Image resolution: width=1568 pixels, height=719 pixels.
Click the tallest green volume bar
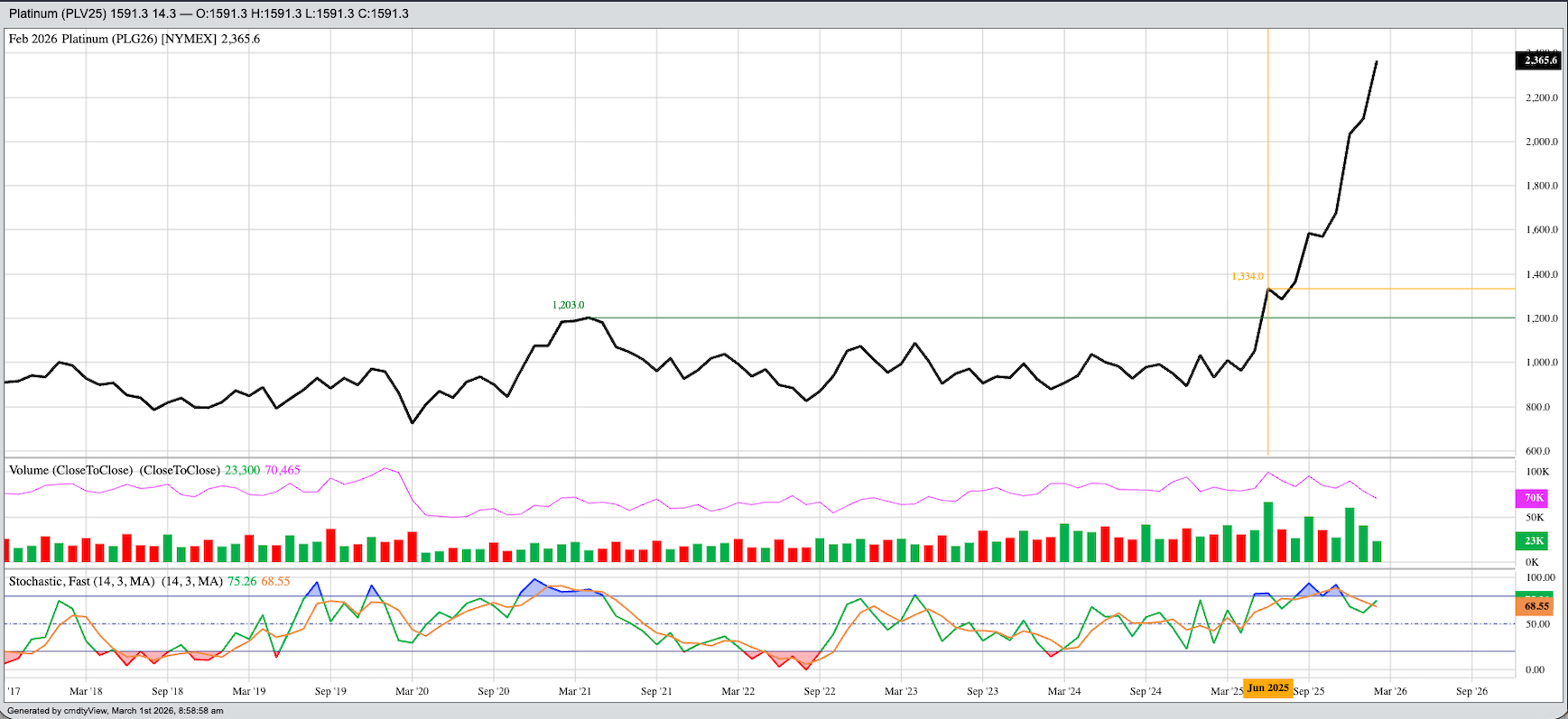tap(1268, 532)
